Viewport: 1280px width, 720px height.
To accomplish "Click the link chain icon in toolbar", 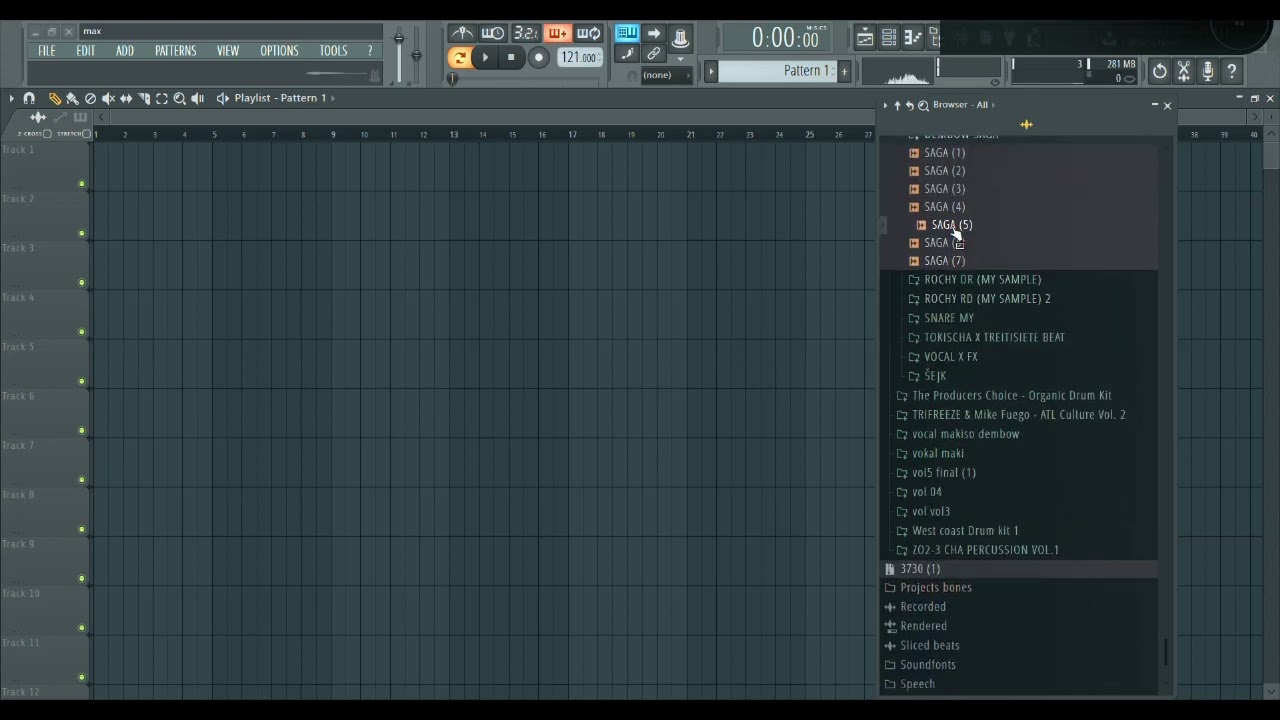I will [653, 54].
